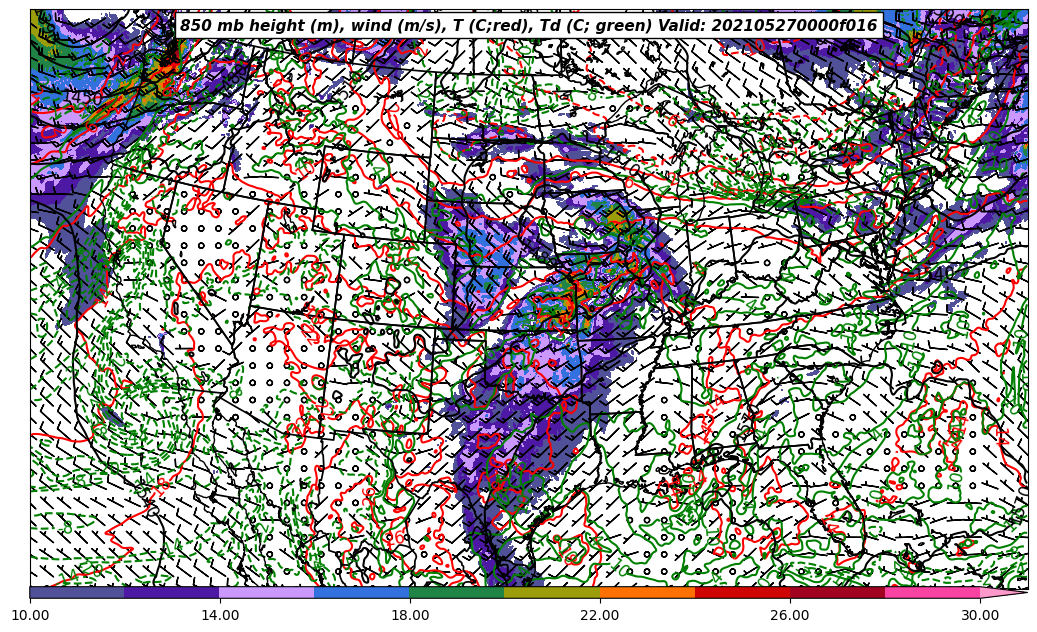Click the 18.00 colorbar tick label
The width and height of the screenshot is (1037, 632).
pos(409,615)
